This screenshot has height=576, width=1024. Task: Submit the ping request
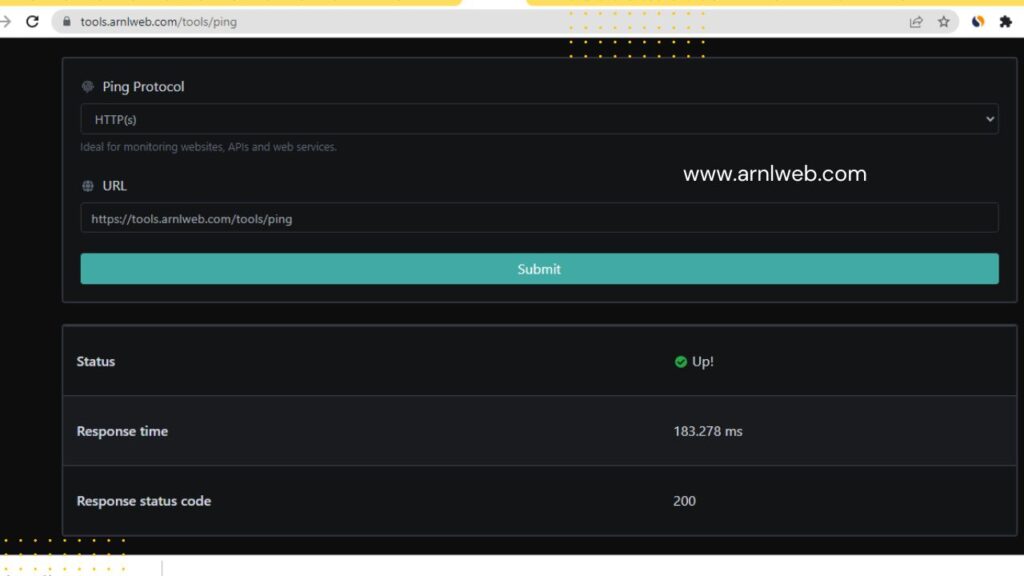[539, 268]
